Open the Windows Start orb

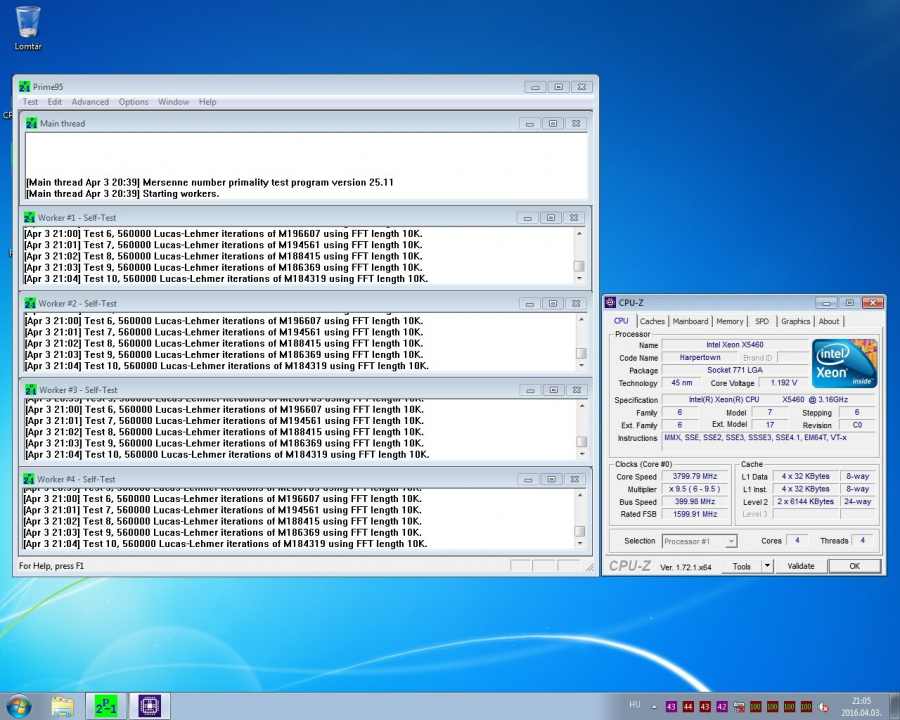pyautogui.click(x=18, y=706)
